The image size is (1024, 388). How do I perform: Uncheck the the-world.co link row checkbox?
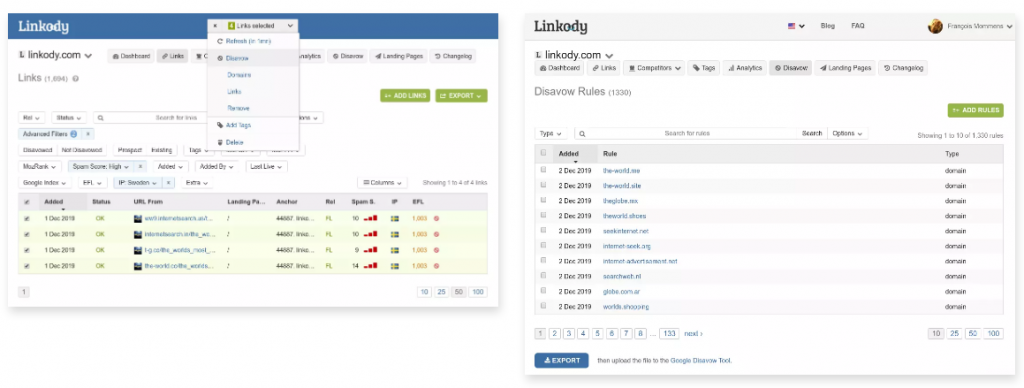pos(27,266)
